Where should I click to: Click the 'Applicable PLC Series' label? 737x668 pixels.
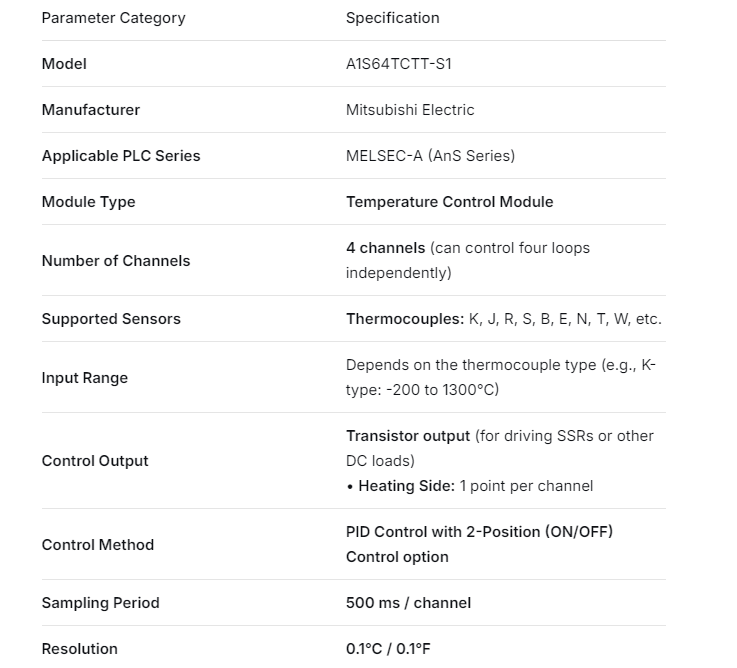click(x=120, y=156)
